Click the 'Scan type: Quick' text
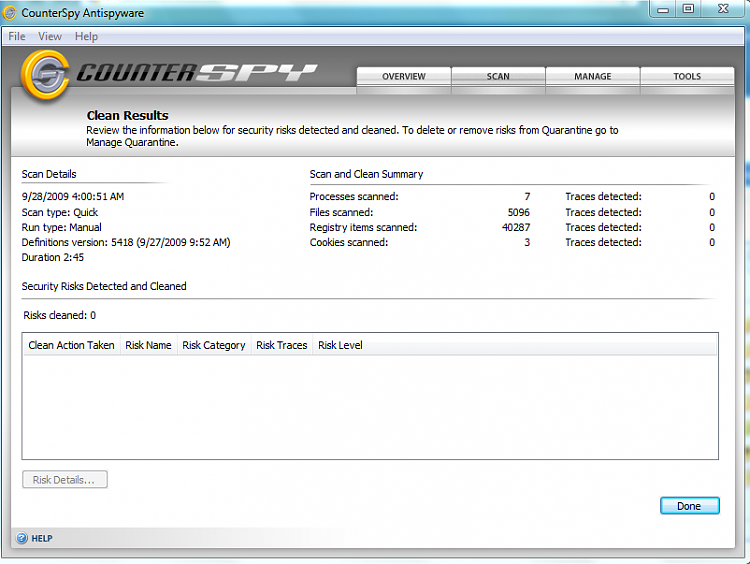The width and height of the screenshot is (750, 564). click(60, 212)
